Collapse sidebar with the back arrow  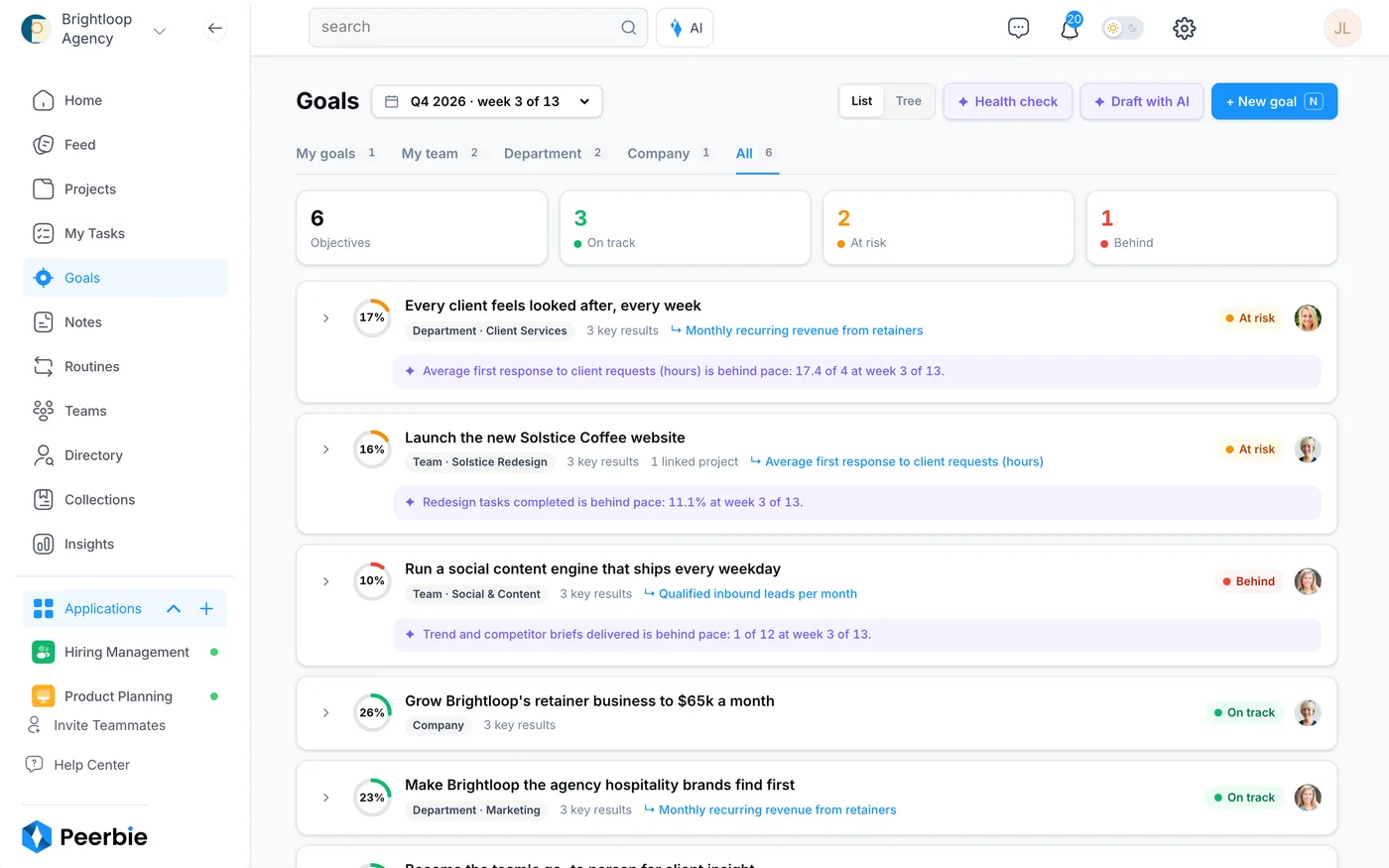tap(215, 28)
